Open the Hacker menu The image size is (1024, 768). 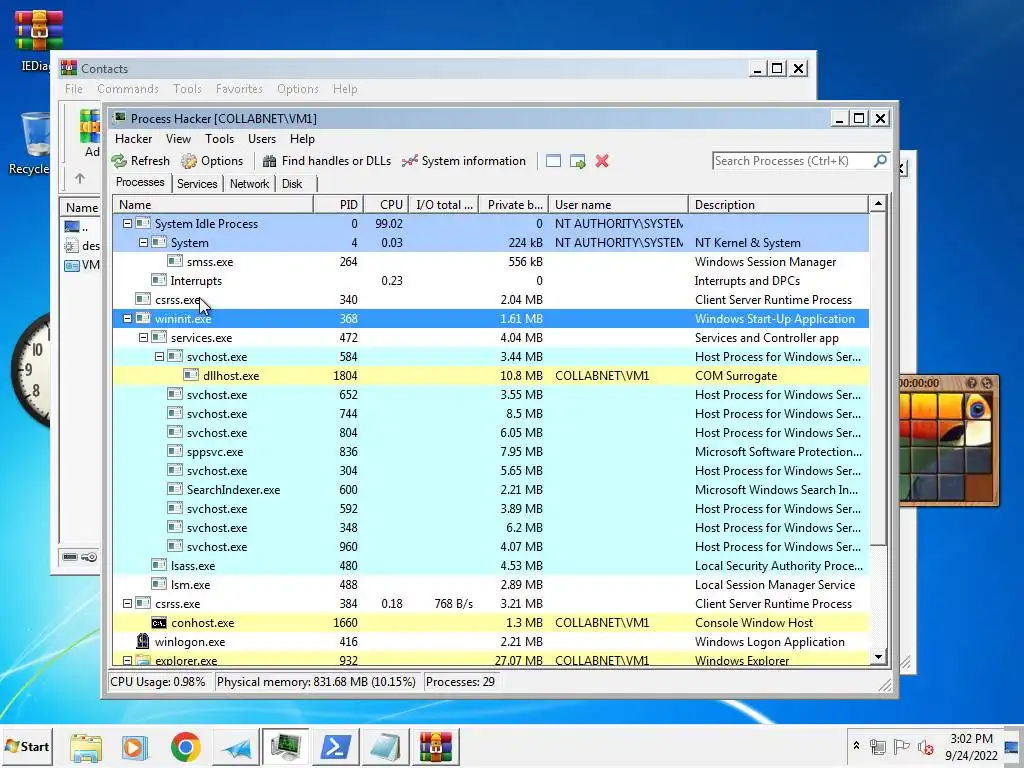[133, 138]
